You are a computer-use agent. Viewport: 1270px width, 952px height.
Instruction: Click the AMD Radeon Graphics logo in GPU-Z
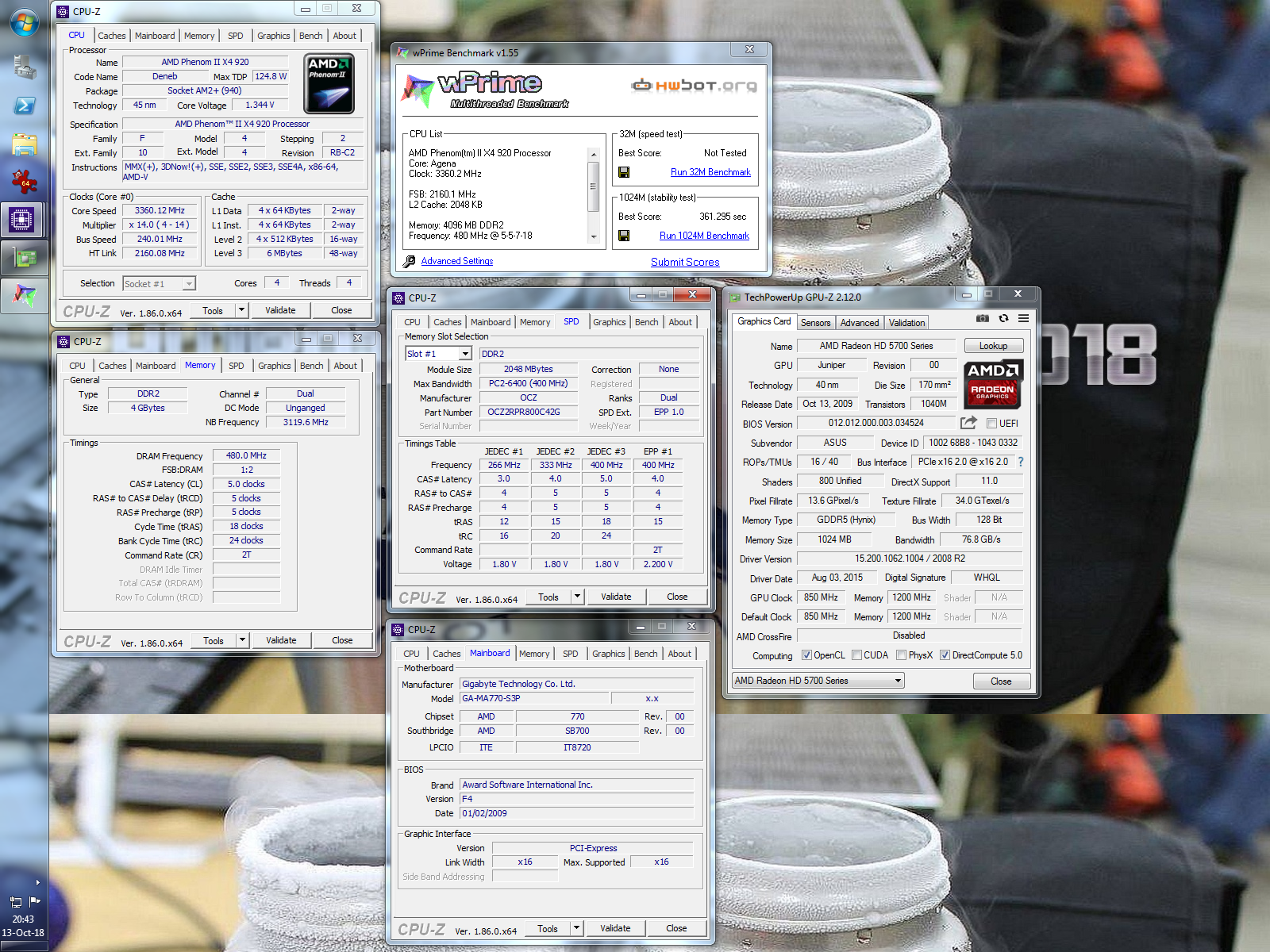(x=993, y=384)
